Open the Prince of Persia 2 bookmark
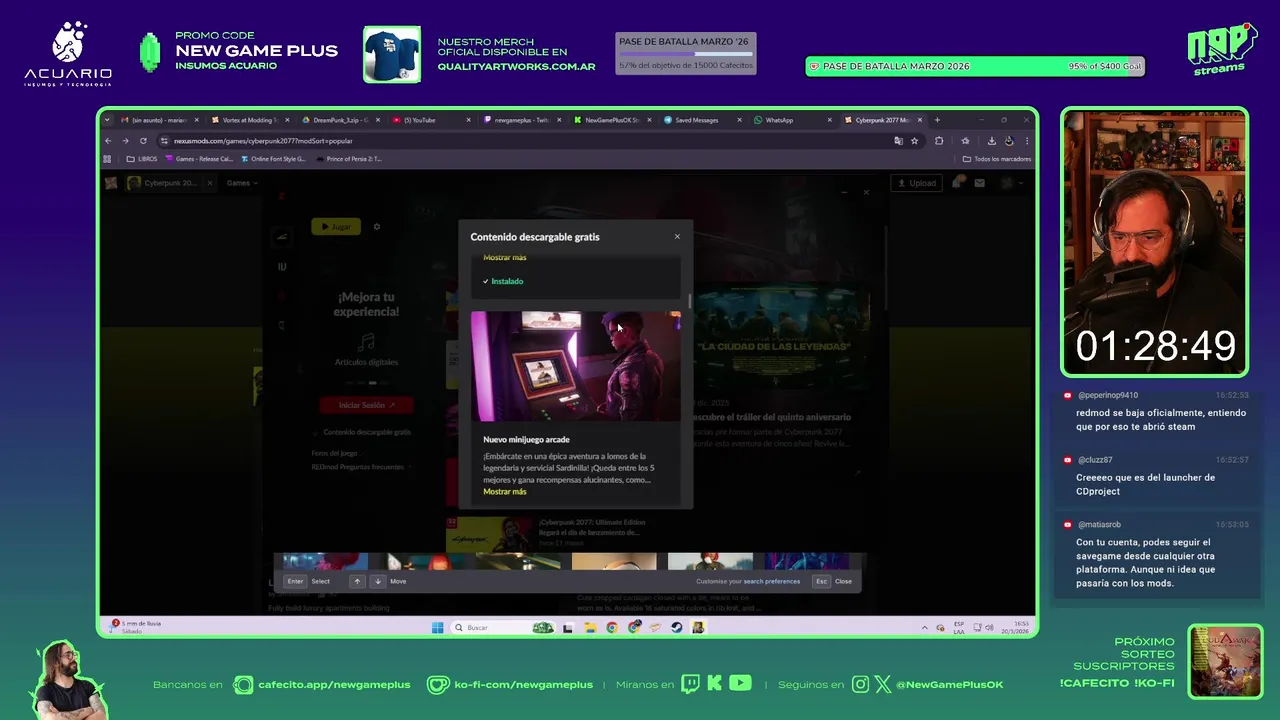The width and height of the screenshot is (1280, 720). coord(349,159)
